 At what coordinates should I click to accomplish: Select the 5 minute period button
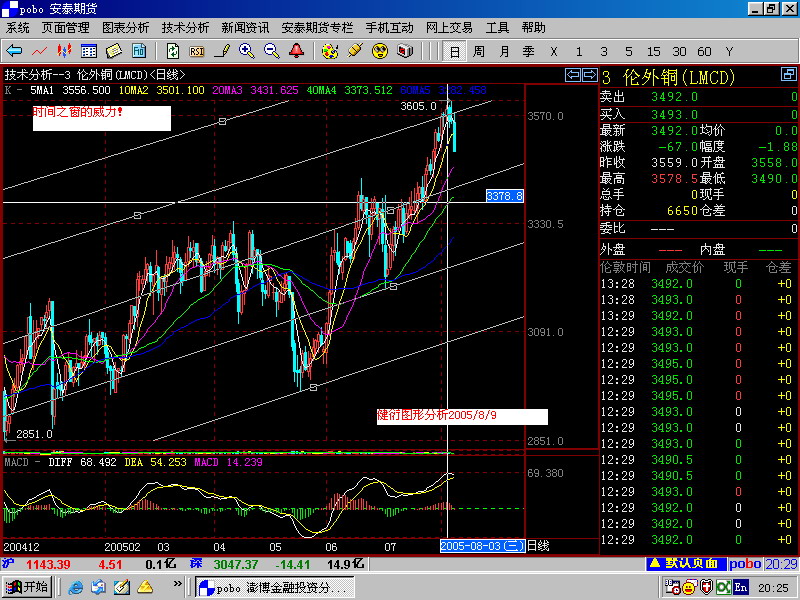click(x=629, y=52)
